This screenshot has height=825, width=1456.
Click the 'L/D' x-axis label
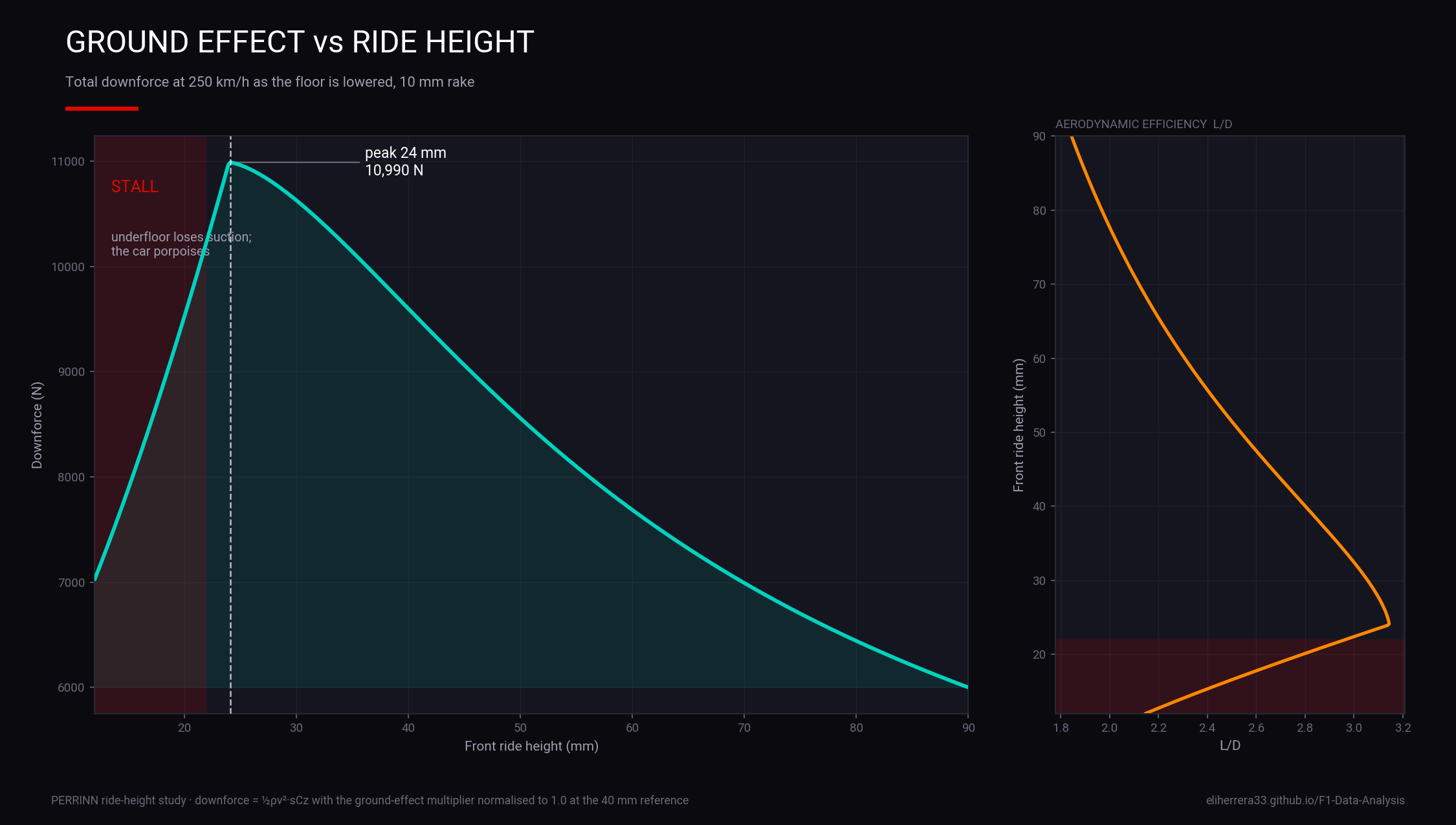tap(1230, 745)
